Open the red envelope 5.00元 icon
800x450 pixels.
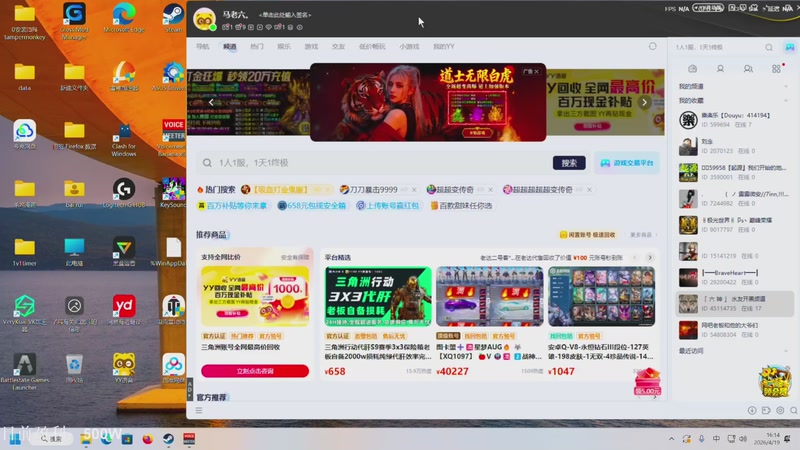tap(647, 382)
